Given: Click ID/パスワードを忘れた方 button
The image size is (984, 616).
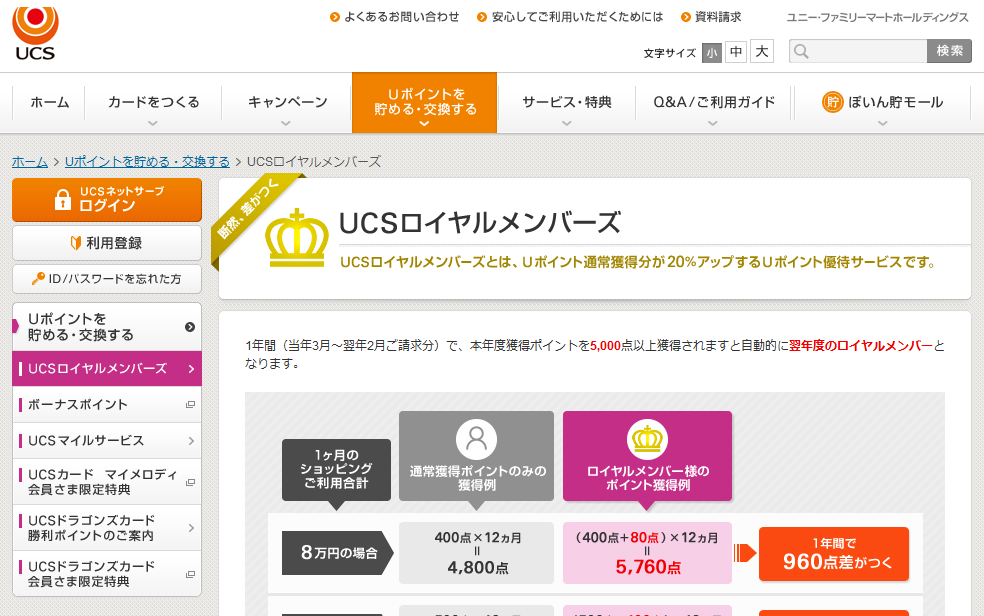Looking at the screenshot, I should 107,279.
